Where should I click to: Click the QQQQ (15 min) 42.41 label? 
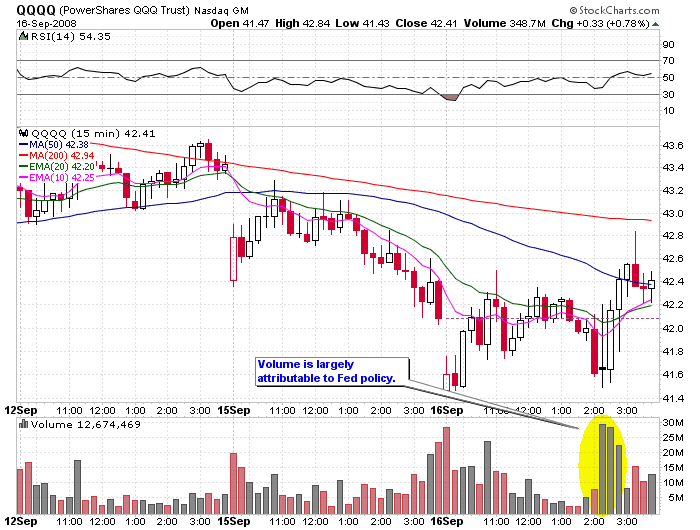tap(93, 134)
